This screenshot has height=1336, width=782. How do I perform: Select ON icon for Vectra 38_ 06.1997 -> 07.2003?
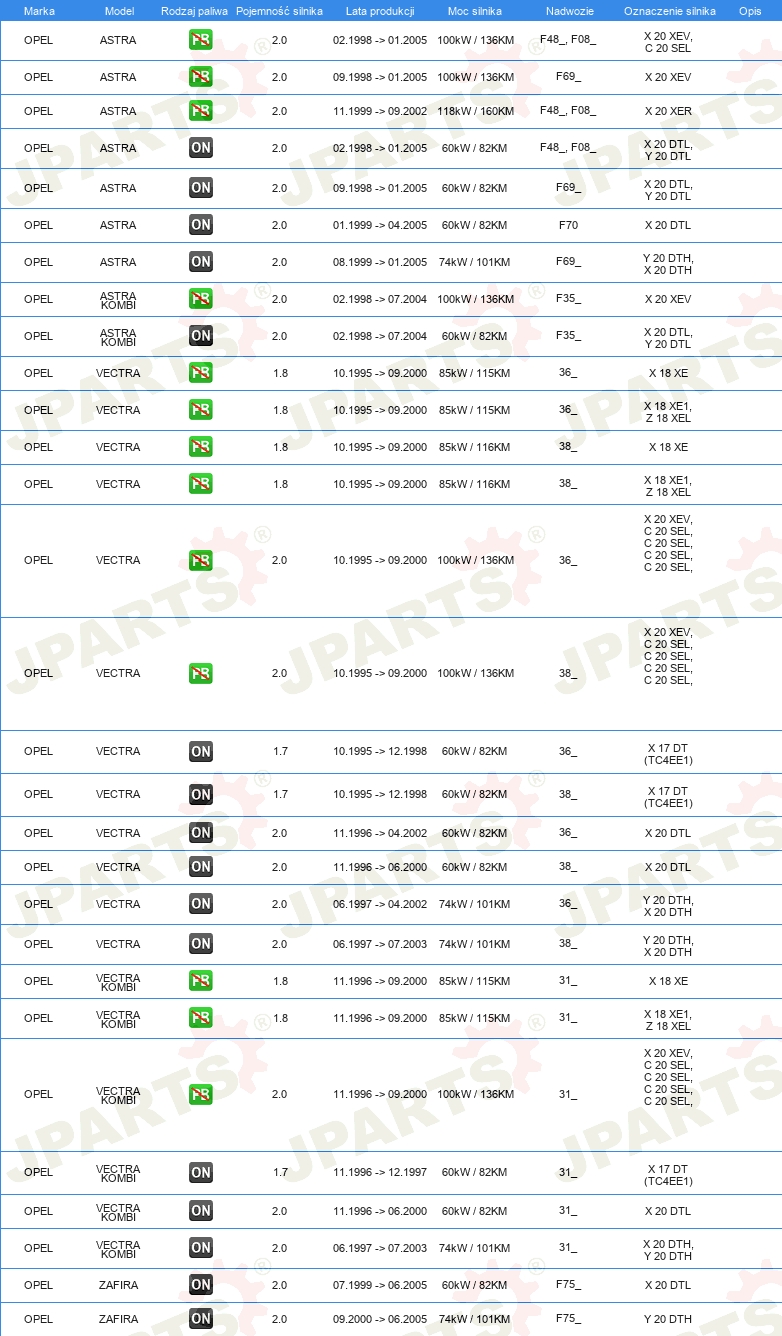click(201, 944)
